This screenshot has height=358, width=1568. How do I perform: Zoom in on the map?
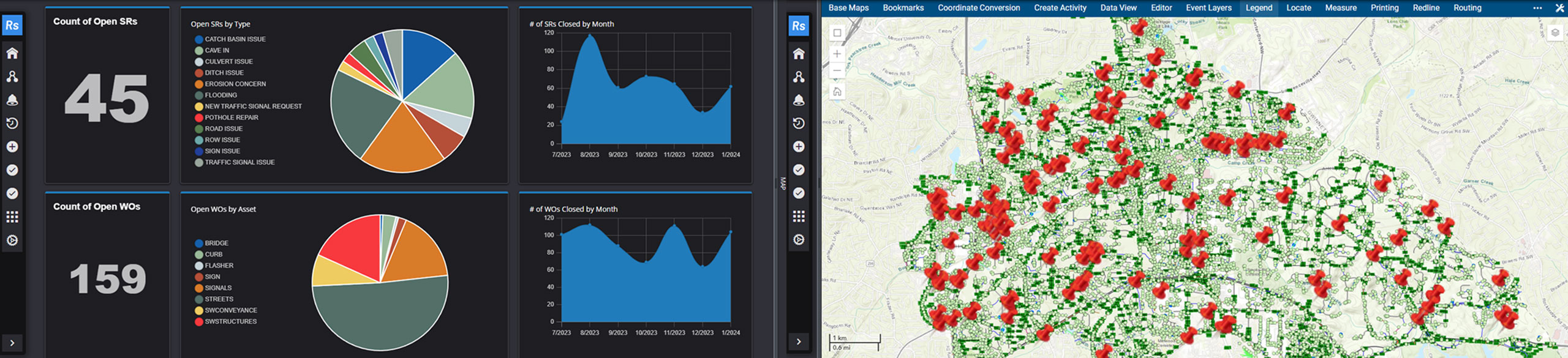(x=837, y=54)
